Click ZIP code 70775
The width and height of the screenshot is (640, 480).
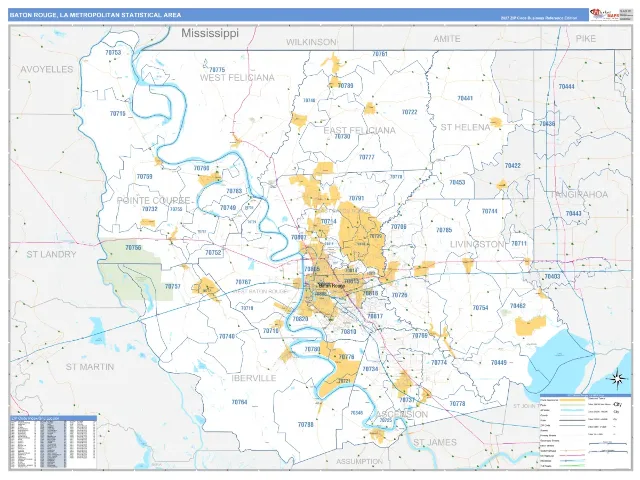(x=217, y=70)
